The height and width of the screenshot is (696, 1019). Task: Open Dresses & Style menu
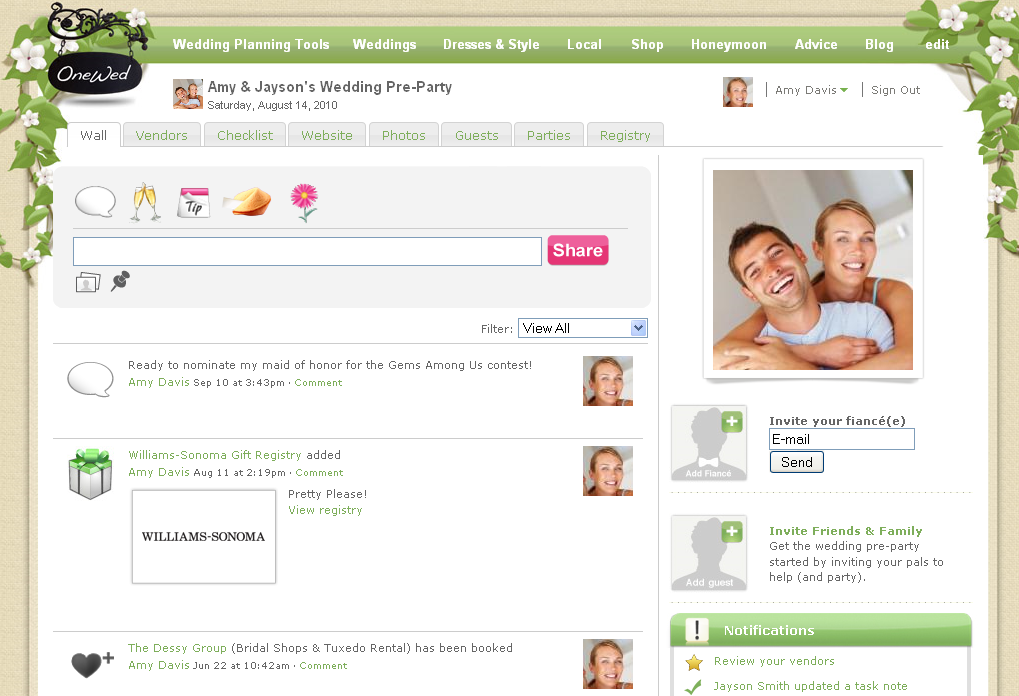click(x=491, y=44)
